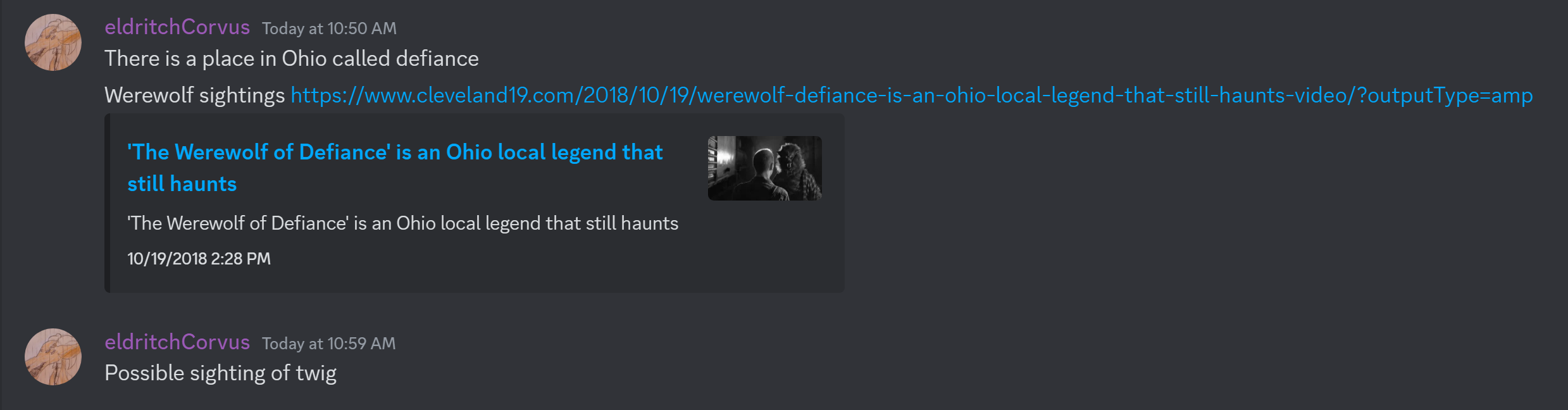Open eldritchCorvus avatar on first message
Viewport: 1568px width, 410px height.
tap(53, 42)
